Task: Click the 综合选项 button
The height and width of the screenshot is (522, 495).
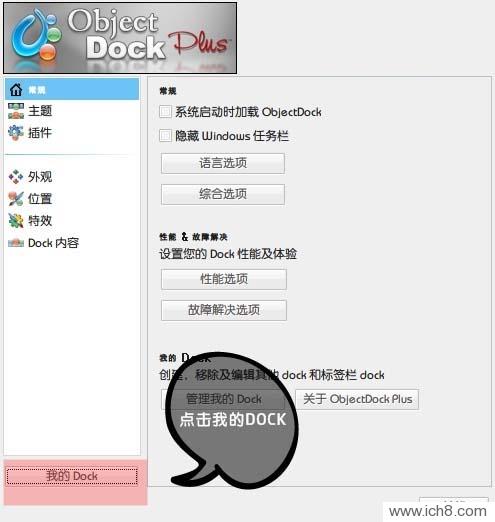Action: click(x=223, y=194)
